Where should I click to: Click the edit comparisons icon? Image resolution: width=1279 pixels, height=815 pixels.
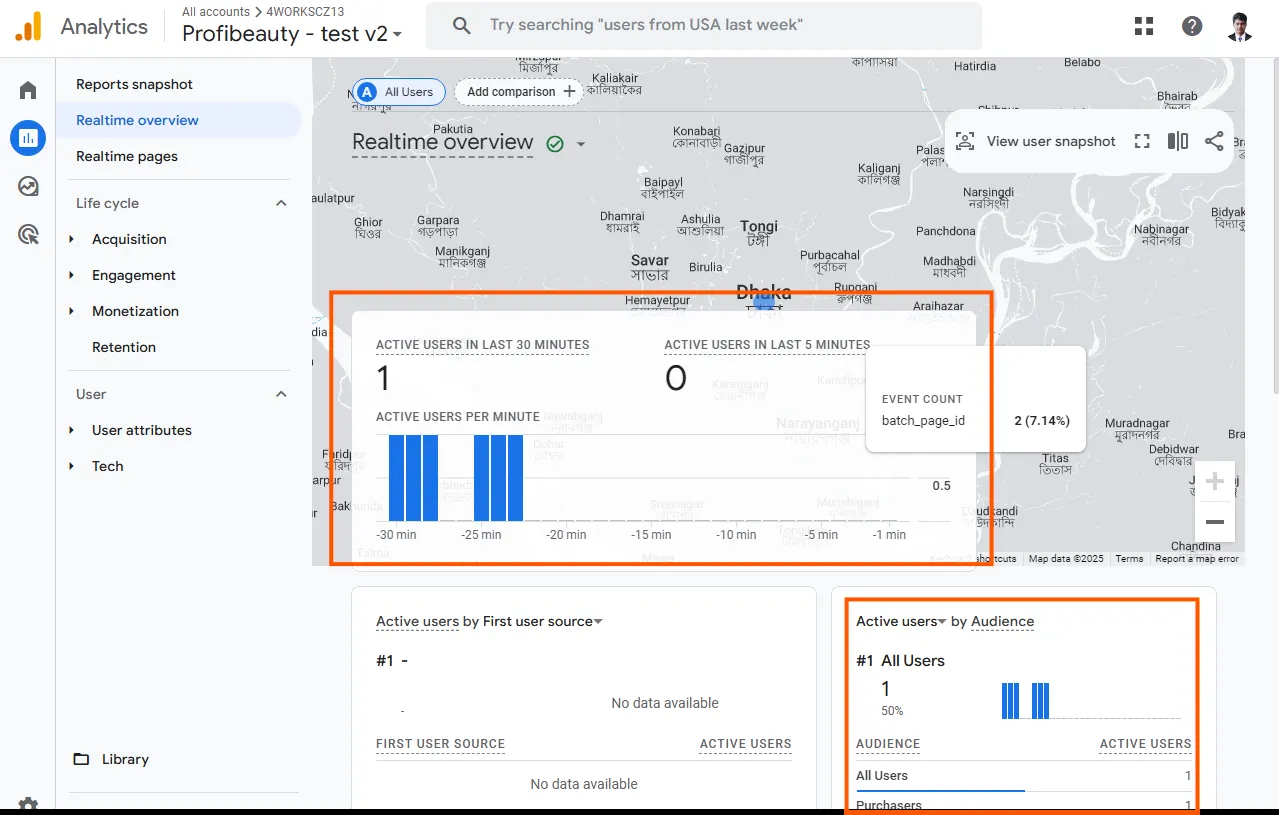[x=1178, y=141]
